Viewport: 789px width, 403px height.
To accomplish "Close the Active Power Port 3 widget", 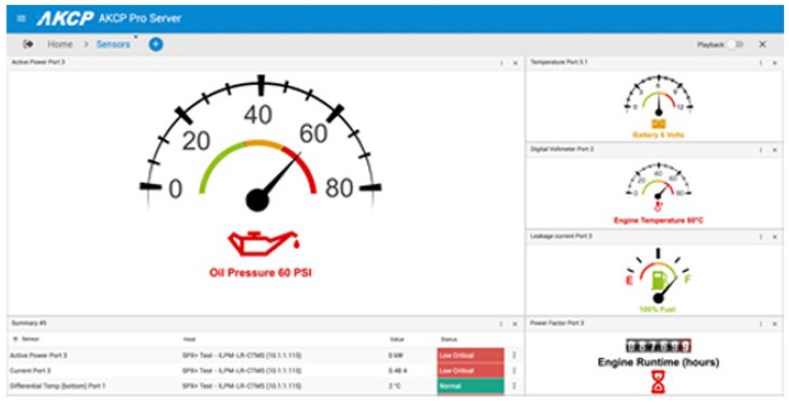I will pyautogui.click(x=515, y=63).
